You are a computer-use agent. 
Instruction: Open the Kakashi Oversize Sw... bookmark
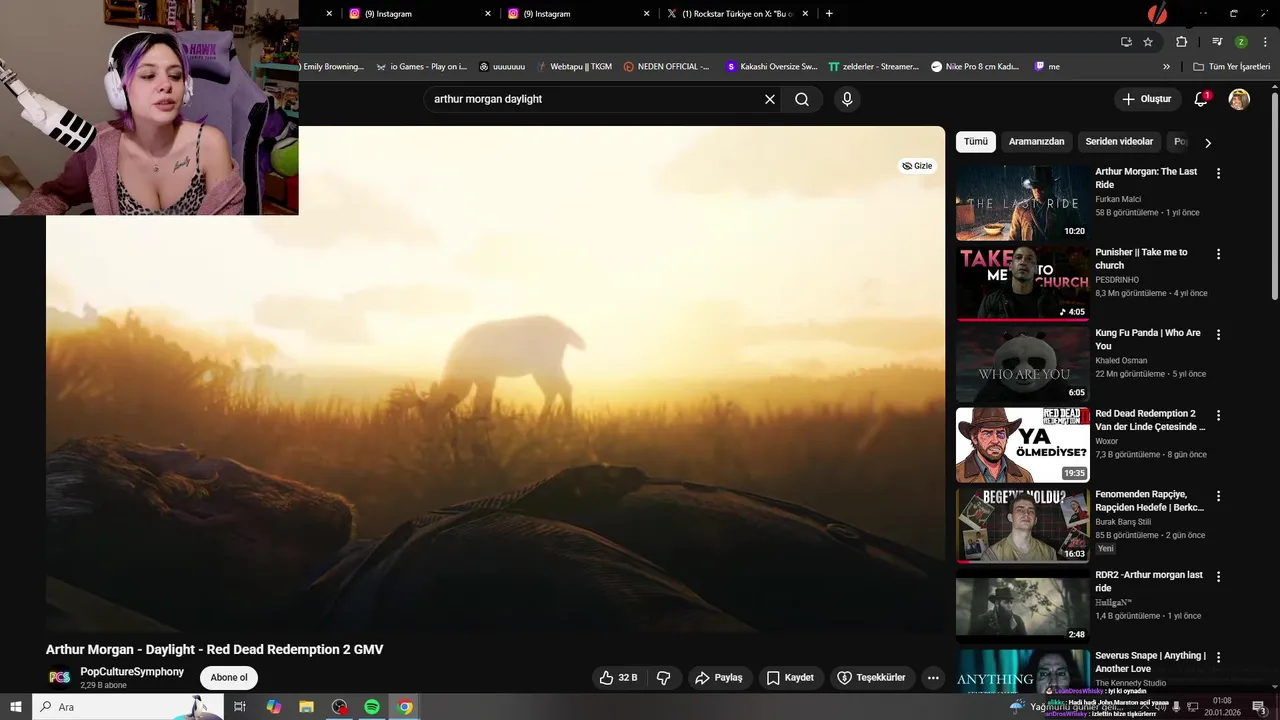(x=771, y=67)
